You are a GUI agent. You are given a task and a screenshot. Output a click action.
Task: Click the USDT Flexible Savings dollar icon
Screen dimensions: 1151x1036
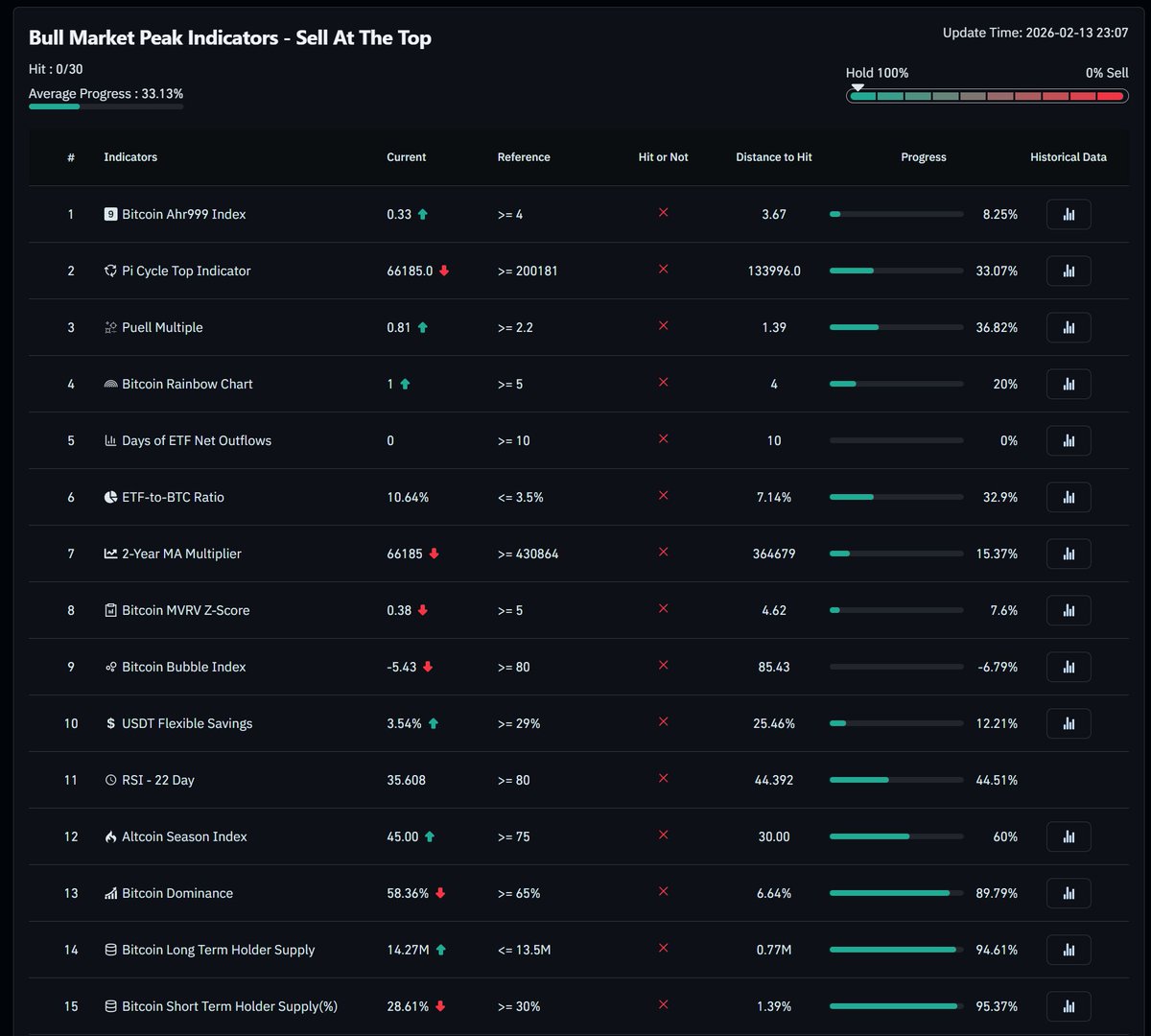[x=110, y=723]
